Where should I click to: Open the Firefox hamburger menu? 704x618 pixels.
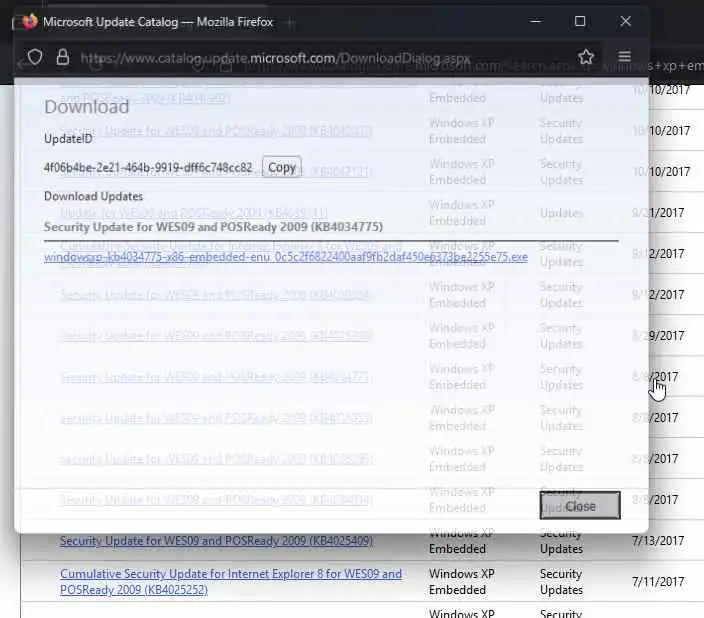click(x=625, y=57)
